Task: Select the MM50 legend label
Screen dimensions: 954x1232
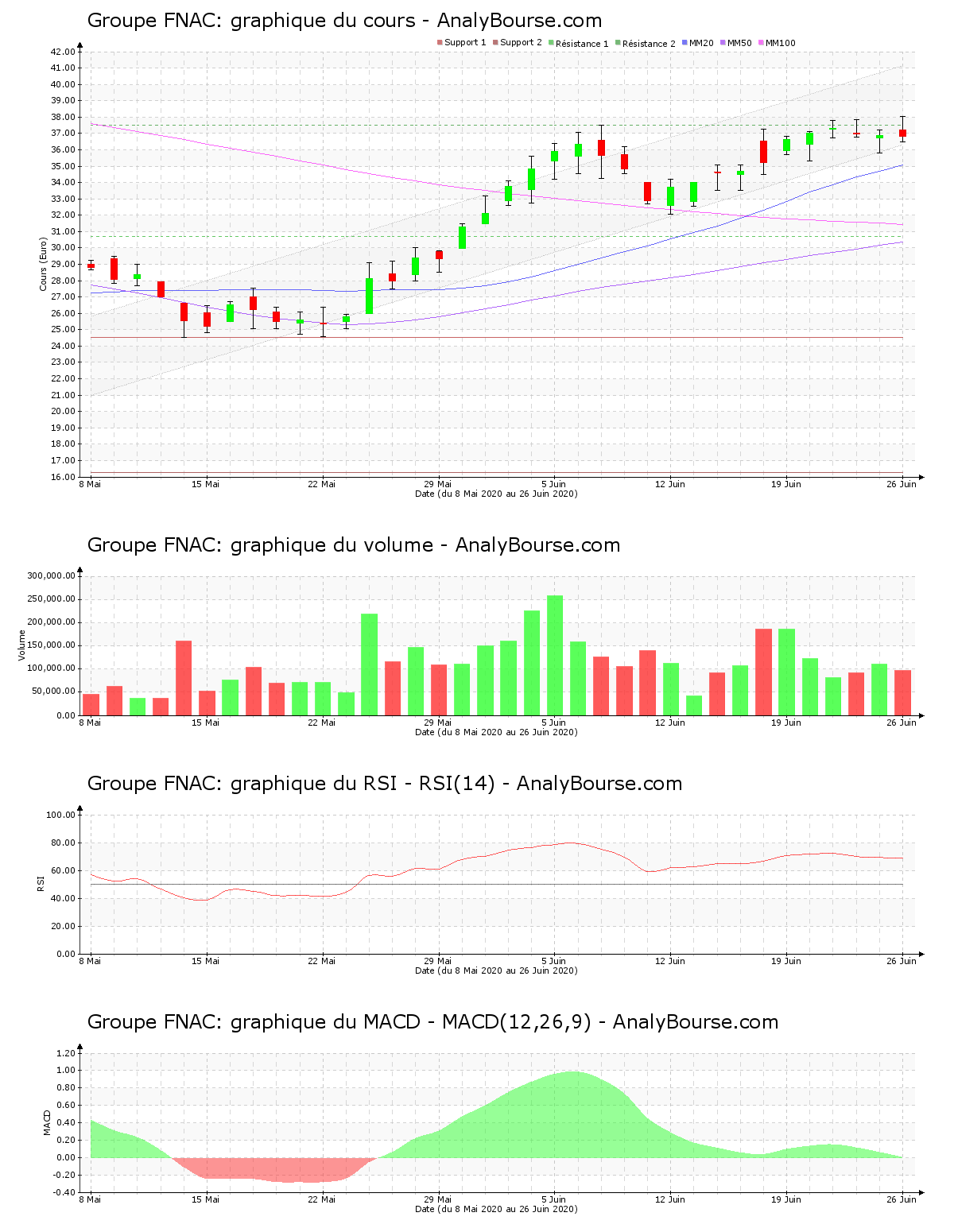Action: tap(739, 43)
